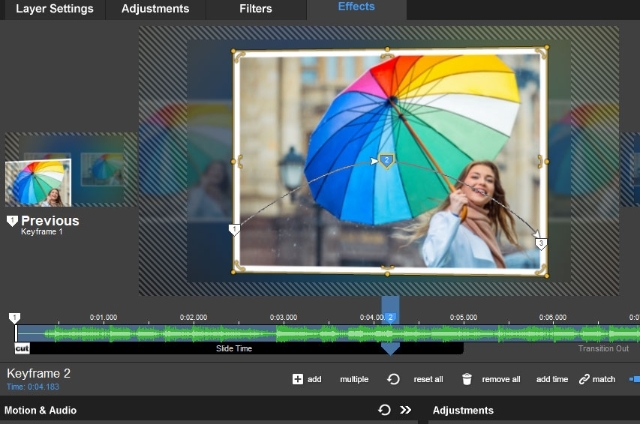This screenshot has width=640, height=424.
Task: Select the Effects tab
Action: [356, 8]
